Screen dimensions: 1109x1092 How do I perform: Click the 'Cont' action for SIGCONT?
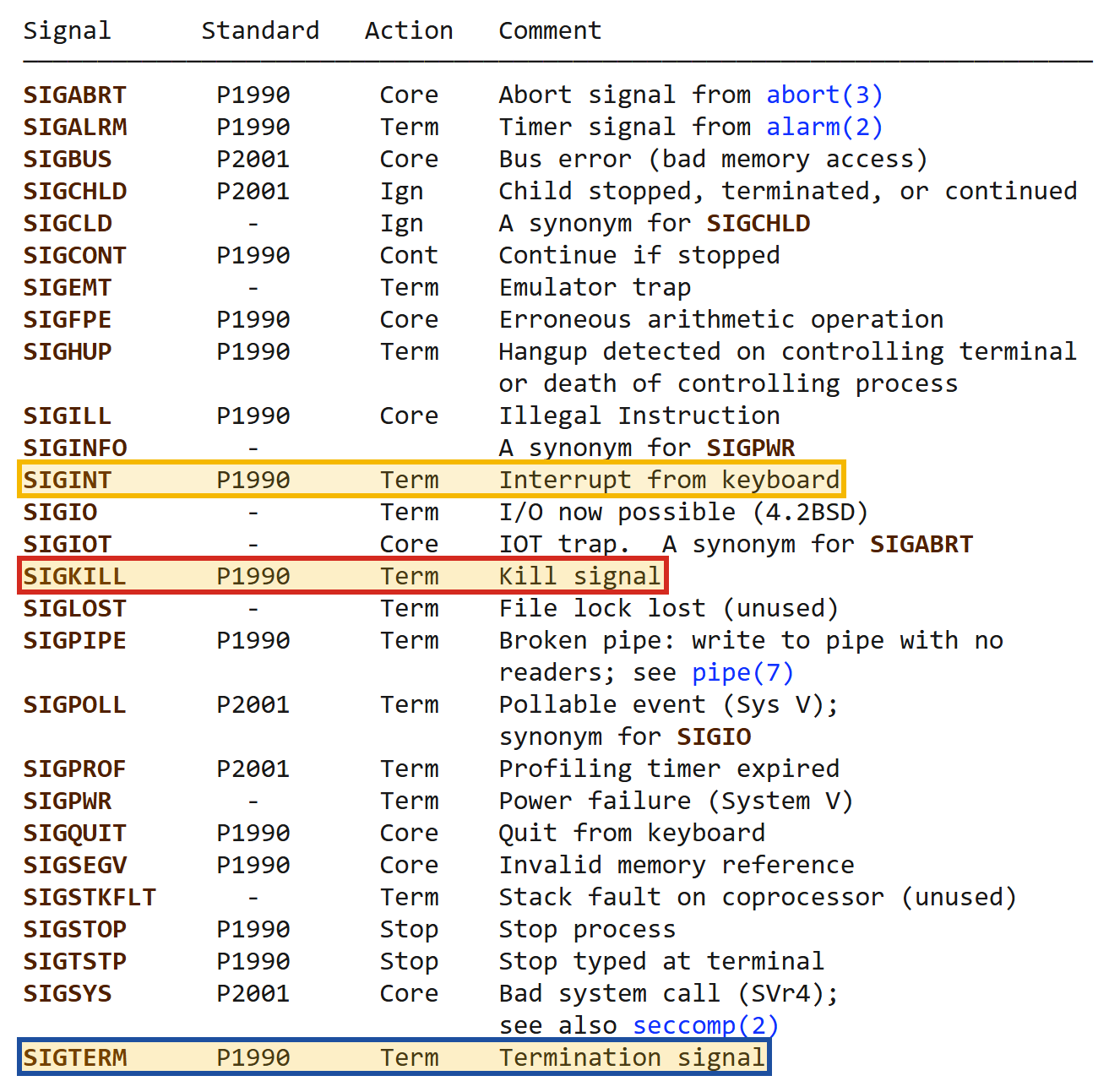(409, 255)
